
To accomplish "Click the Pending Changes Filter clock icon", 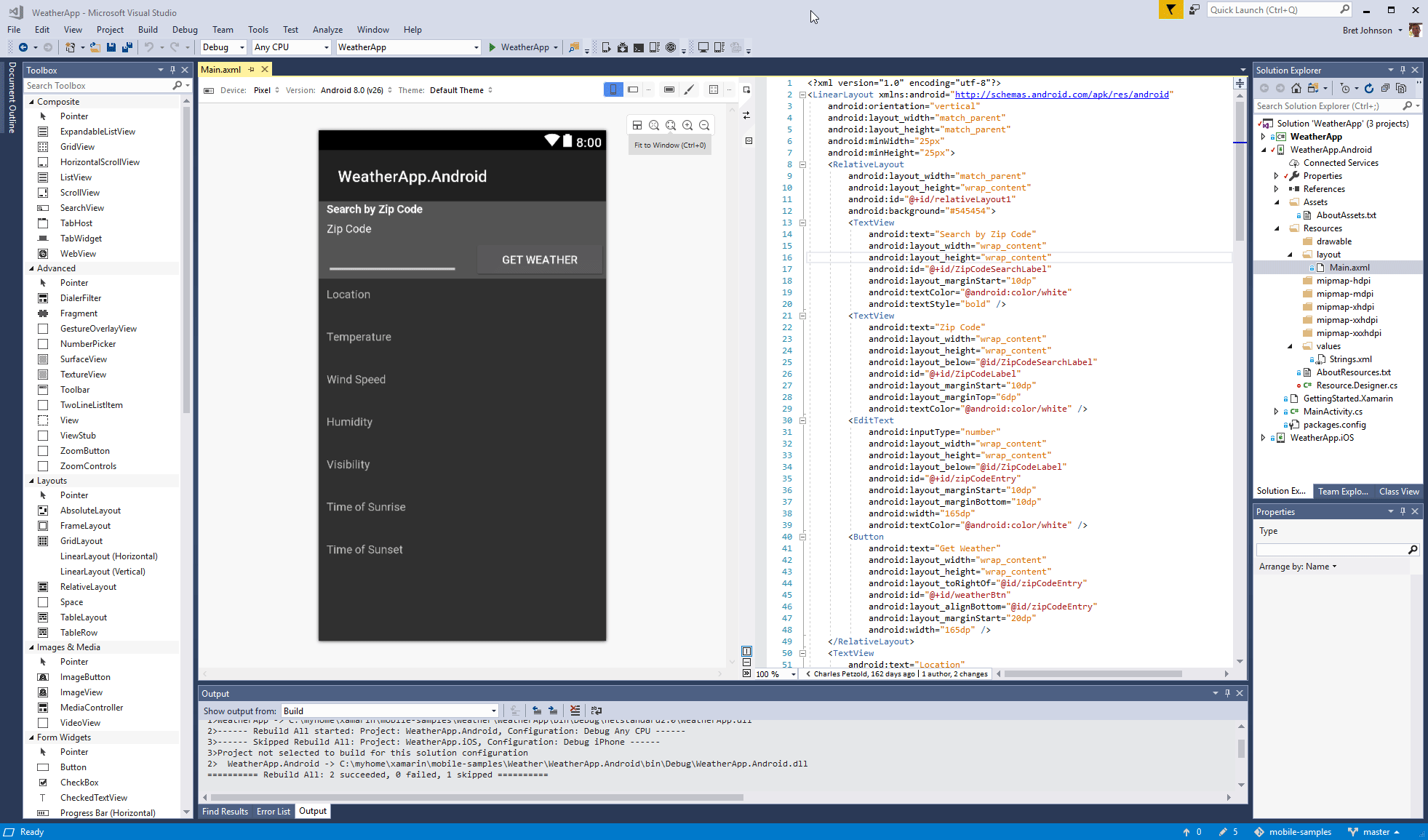I will tap(1345, 88).
